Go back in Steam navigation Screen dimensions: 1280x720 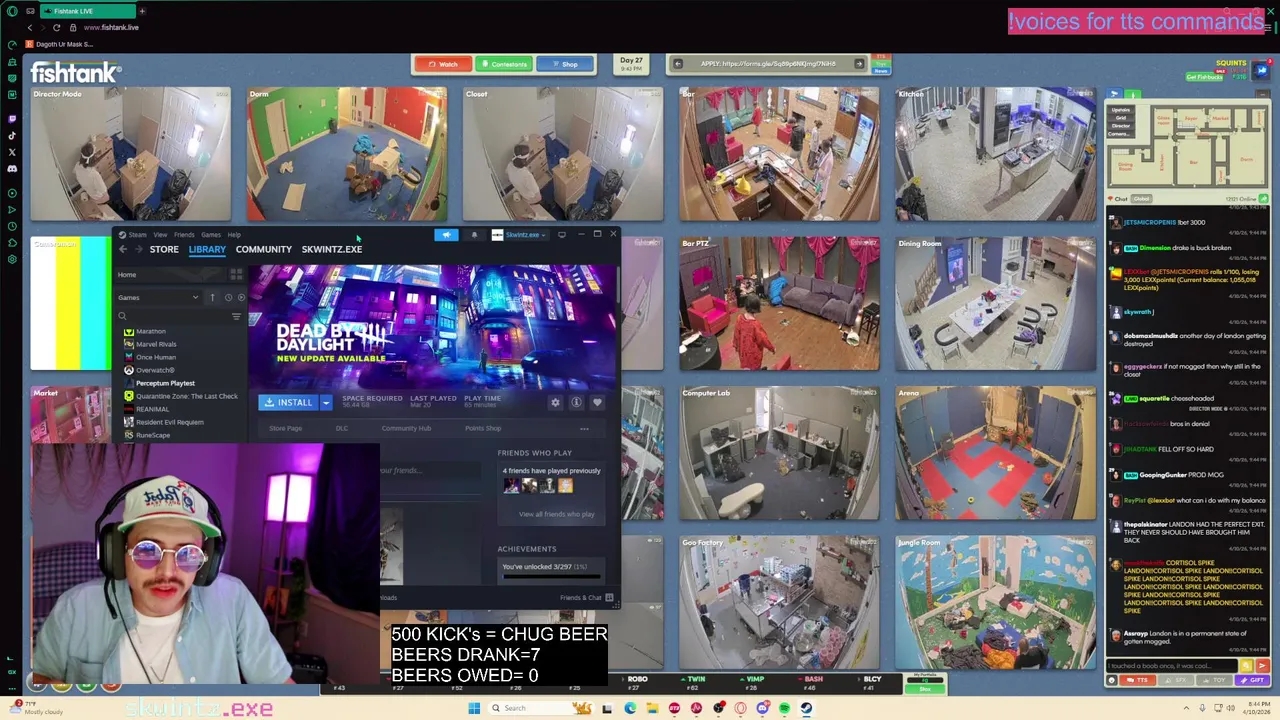pyautogui.click(x=123, y=249)
